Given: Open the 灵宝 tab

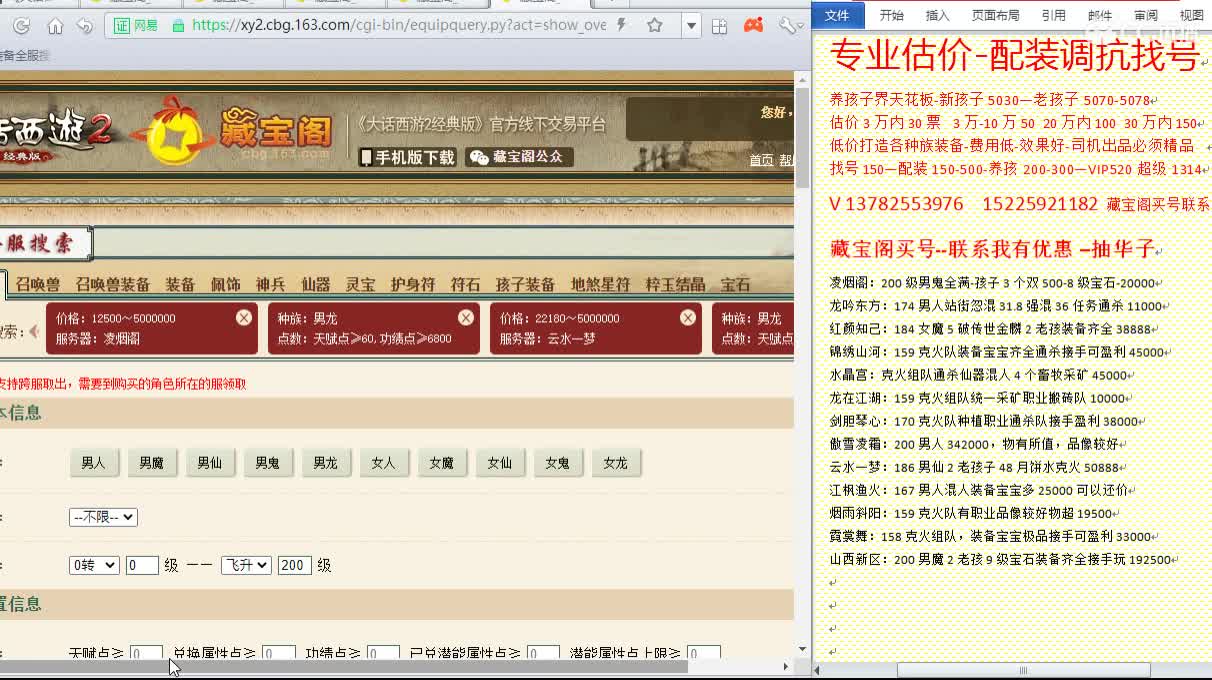Looking at the screenshot, I should coord(360,284).
